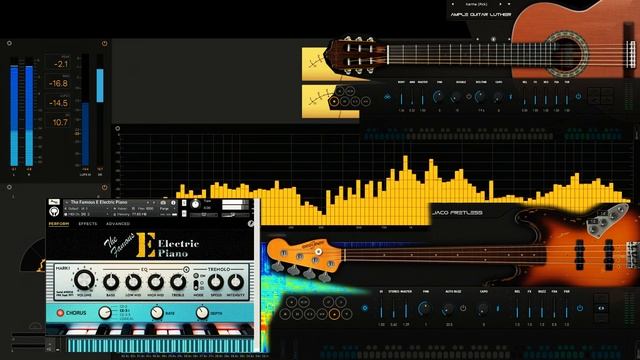This screenshot has width=640, height=360.
Task: Toggle the Chorus red button on
Action: 60,313
